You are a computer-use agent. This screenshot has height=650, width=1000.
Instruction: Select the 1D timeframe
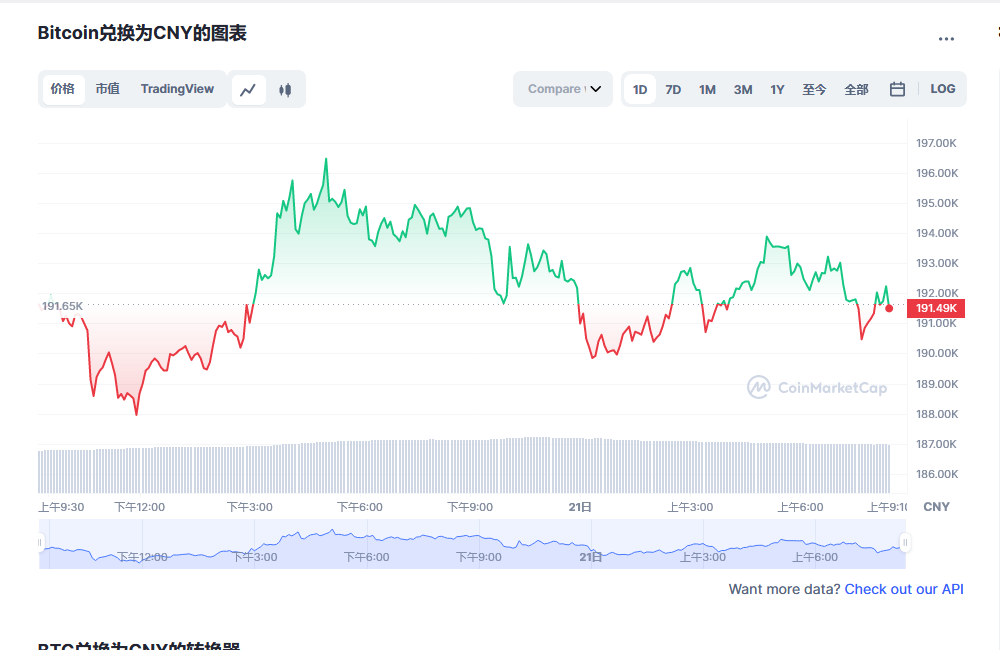coord(639,89)
